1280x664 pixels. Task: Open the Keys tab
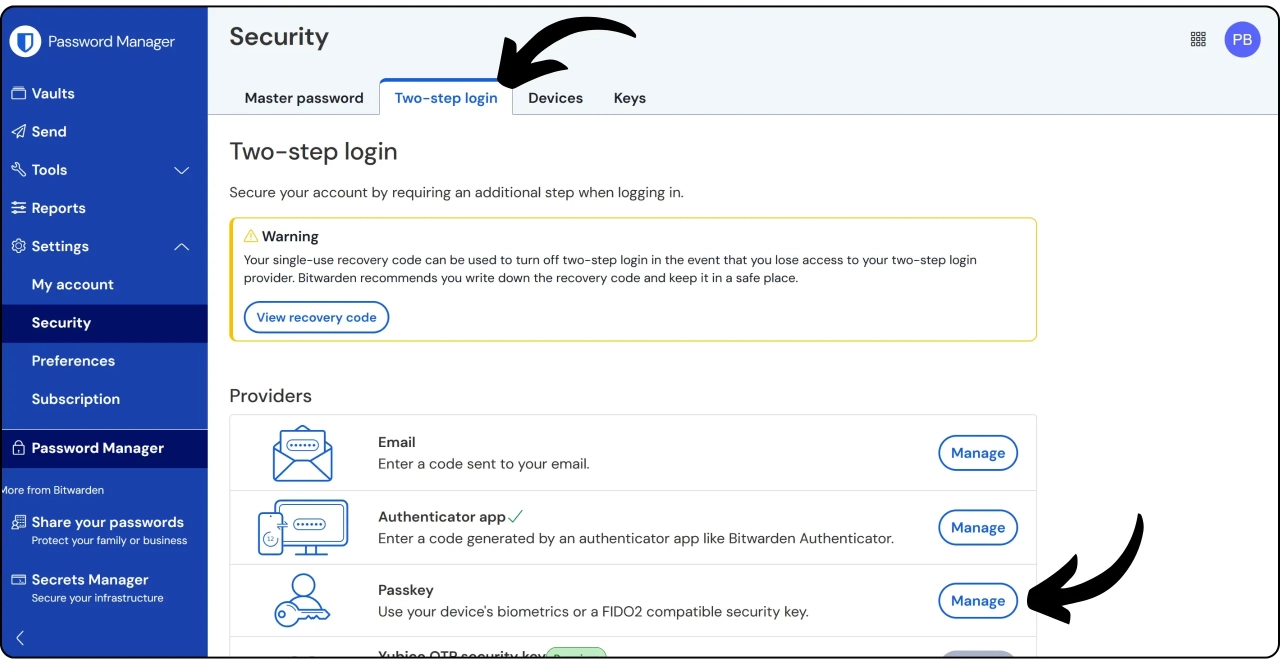630,98
